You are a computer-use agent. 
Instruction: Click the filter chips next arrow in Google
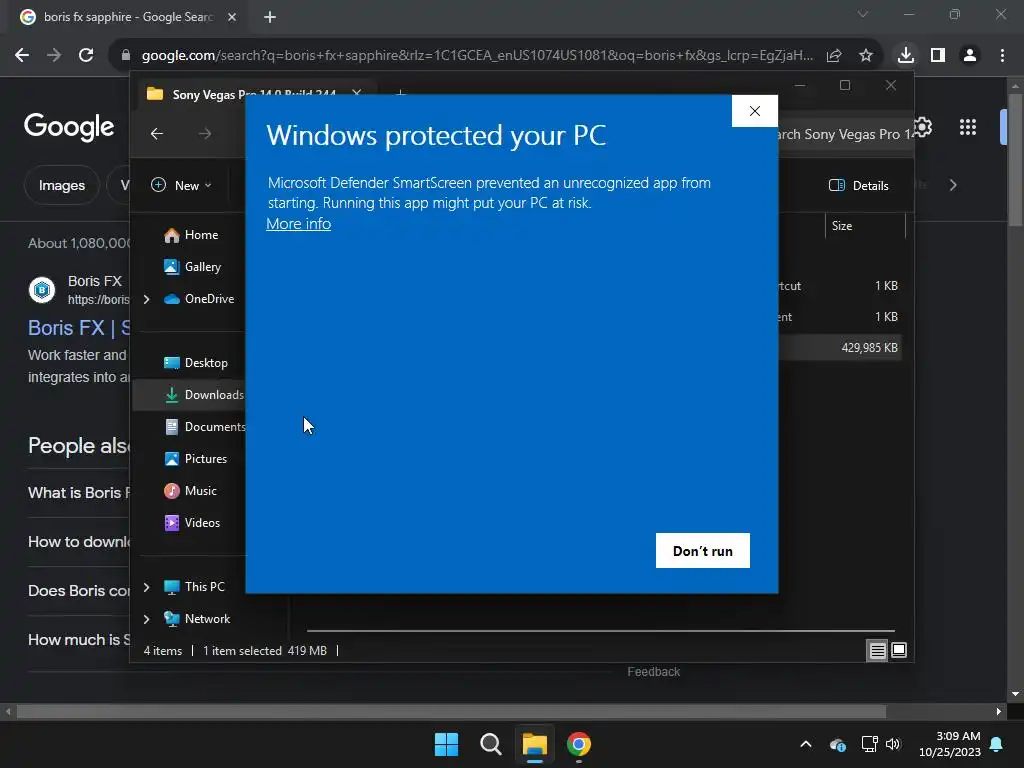click(x=953, y=185)
